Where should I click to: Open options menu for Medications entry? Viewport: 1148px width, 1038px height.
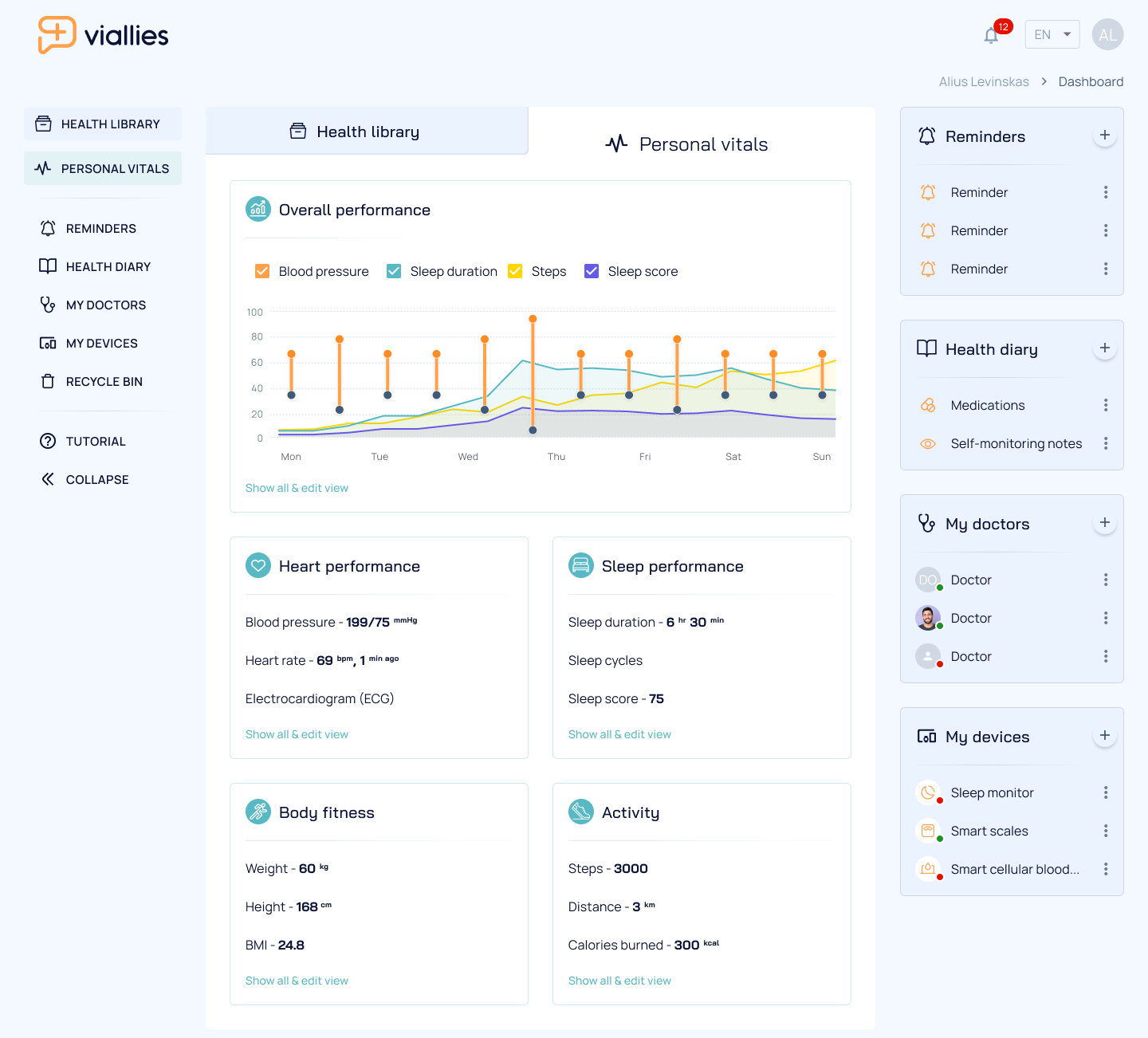coord(1106,405)
